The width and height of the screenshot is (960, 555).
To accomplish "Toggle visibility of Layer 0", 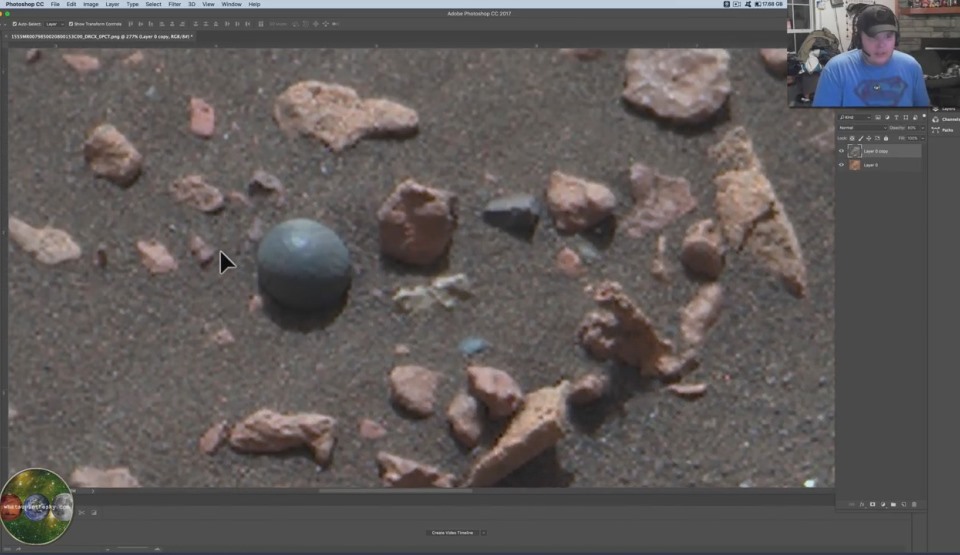I will click(841, 165).
